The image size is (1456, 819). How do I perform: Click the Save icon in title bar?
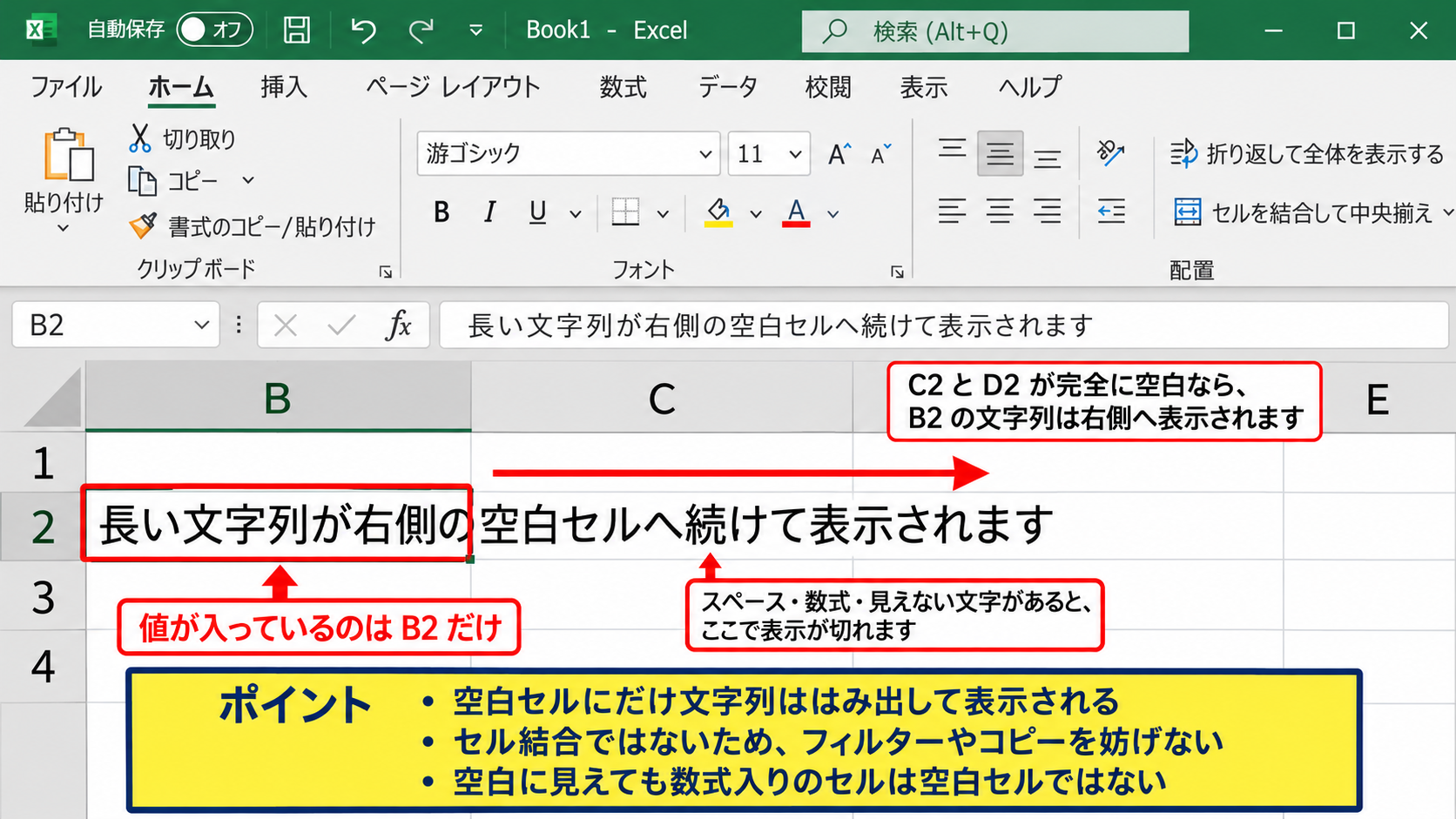tap(297, 30)
